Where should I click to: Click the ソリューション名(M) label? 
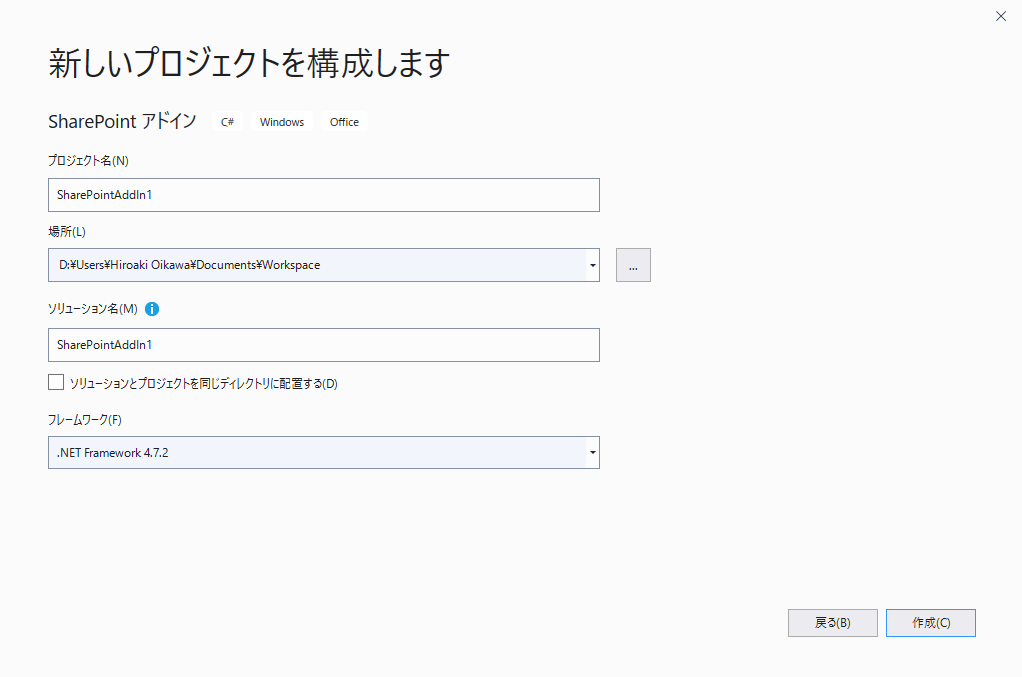pyautogui.click(x=93, y=309)
